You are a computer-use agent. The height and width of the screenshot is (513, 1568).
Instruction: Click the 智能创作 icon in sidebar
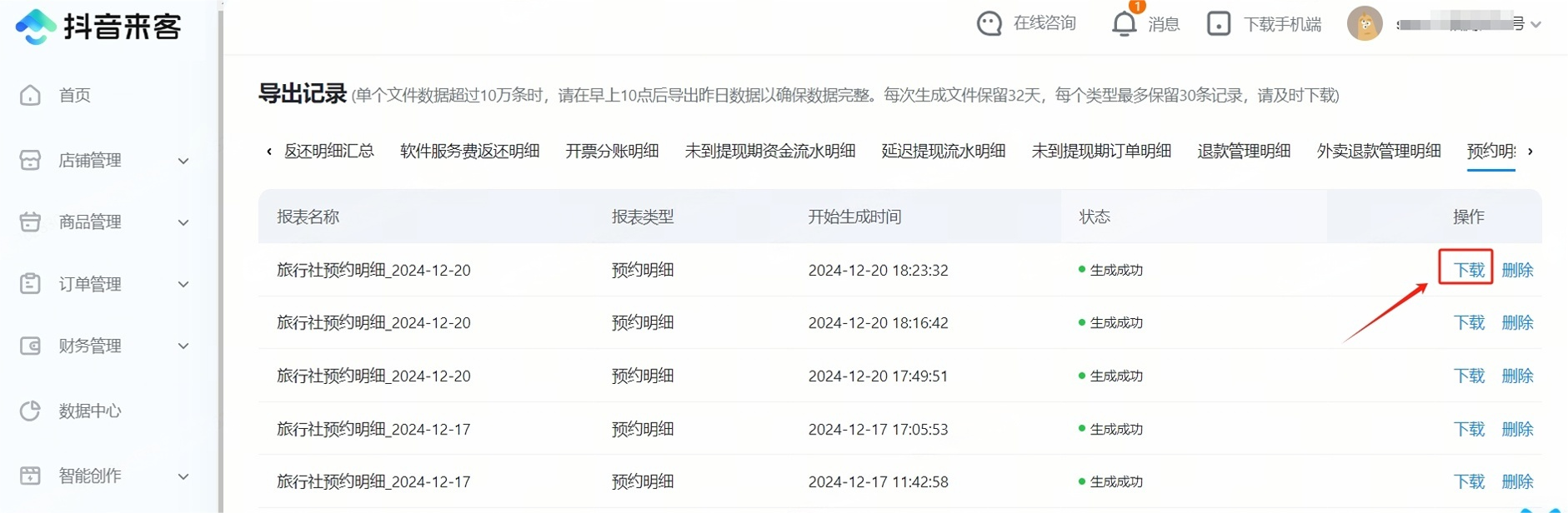coord(30,476)
